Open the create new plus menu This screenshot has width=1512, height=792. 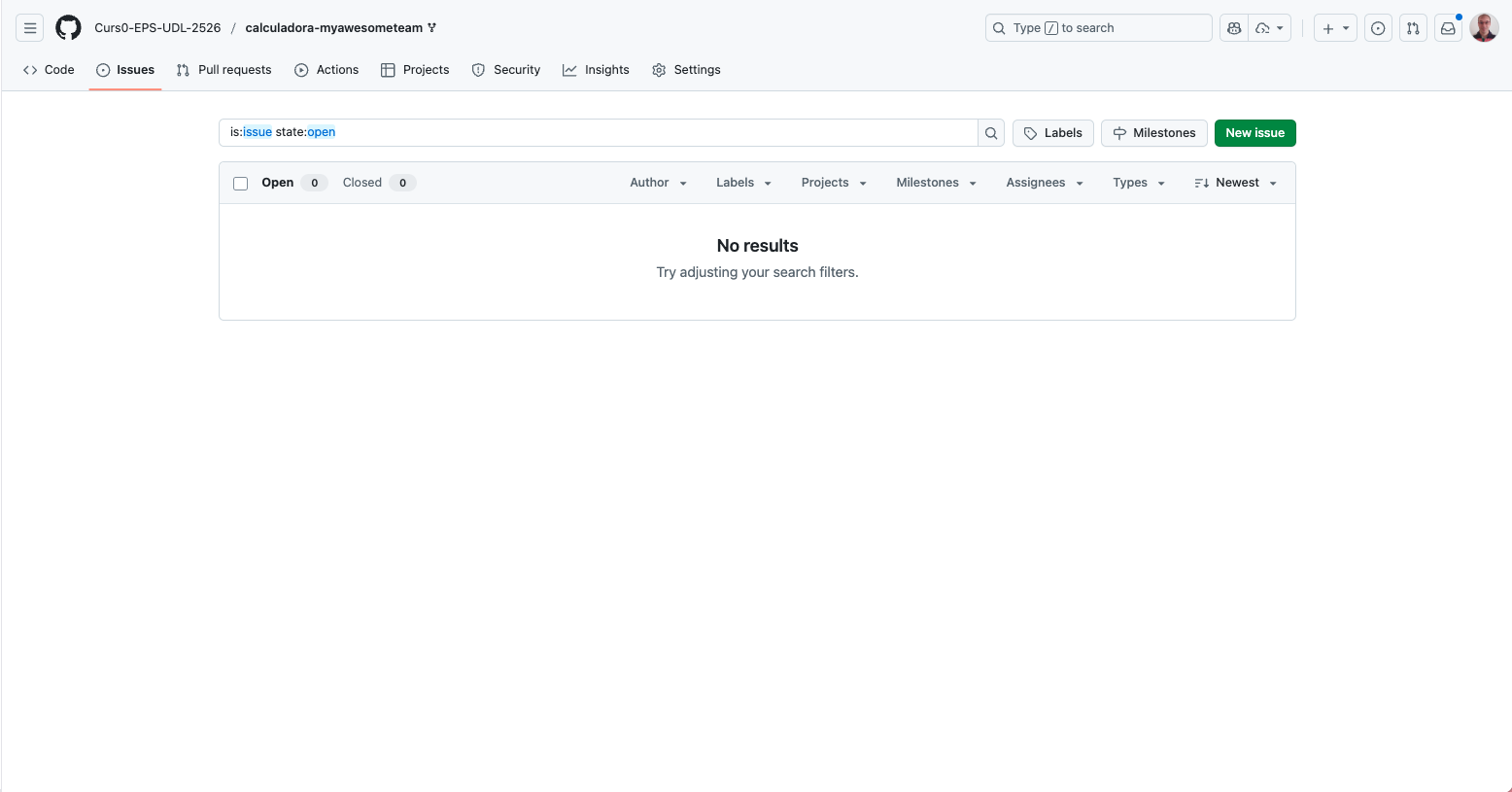pyautogui.click(x=1335, y=28)
